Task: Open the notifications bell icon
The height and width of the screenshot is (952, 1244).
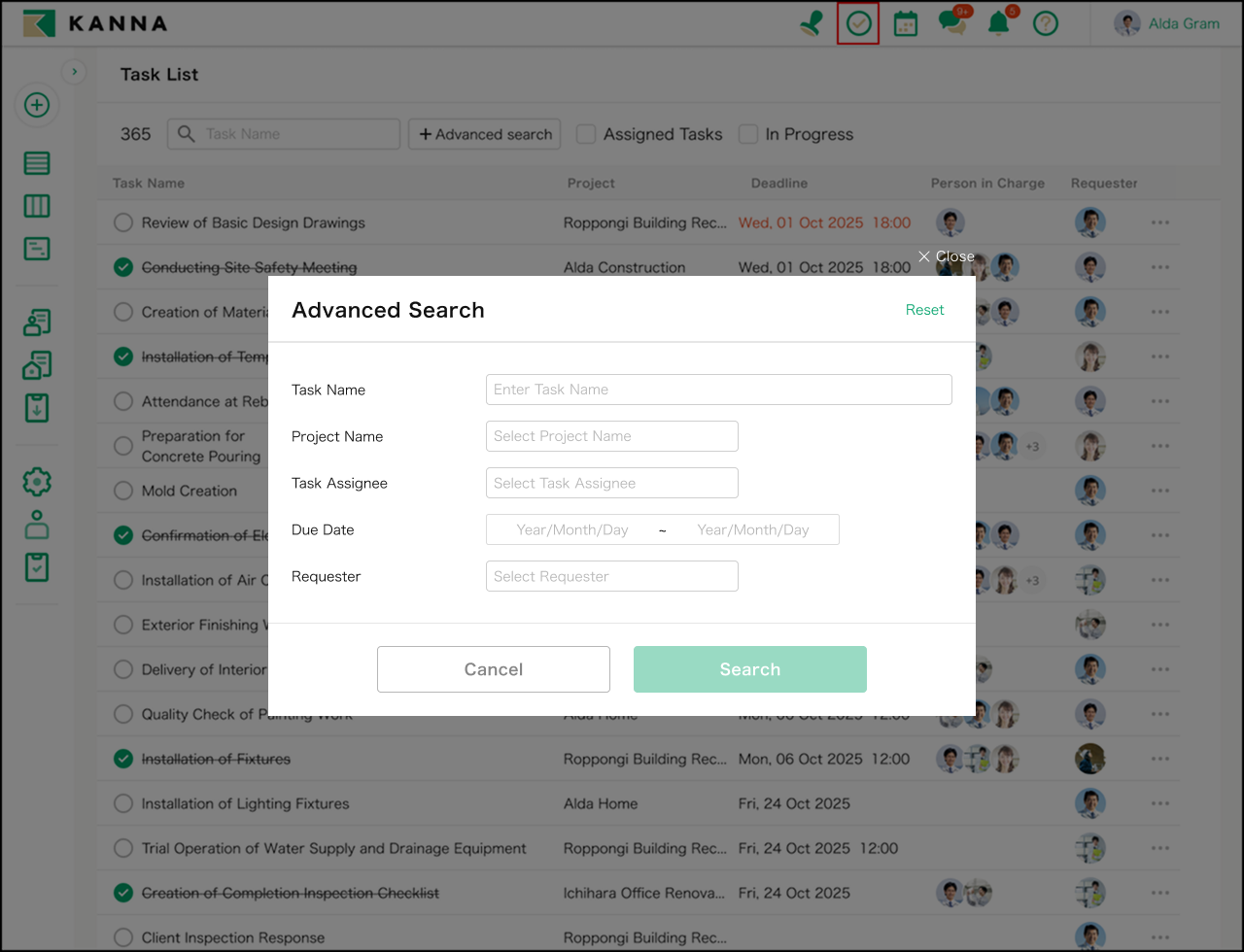Action: pyautogui.click(x=998, y=24)
